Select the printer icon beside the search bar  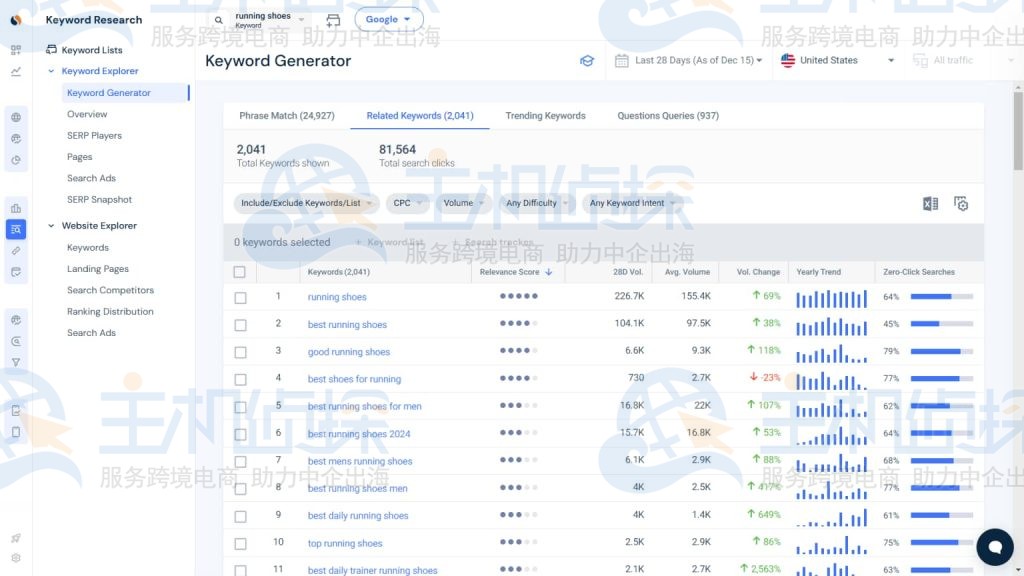pos(333,19)
